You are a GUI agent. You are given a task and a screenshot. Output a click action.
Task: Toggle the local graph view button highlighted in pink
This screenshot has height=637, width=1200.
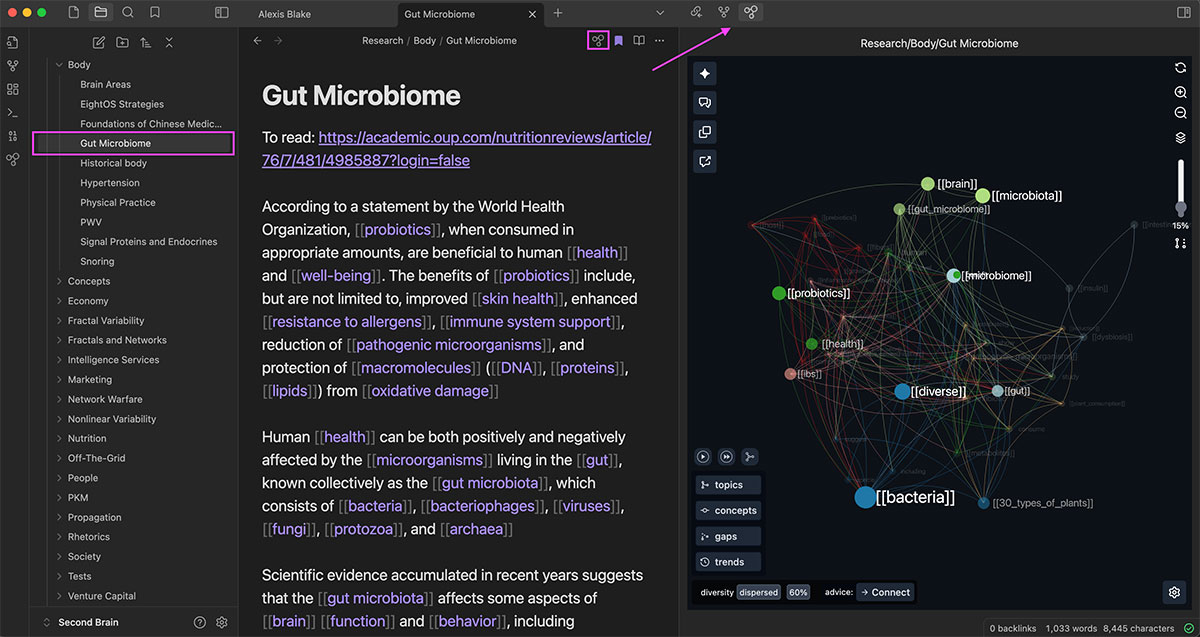[x=597, y=40]
